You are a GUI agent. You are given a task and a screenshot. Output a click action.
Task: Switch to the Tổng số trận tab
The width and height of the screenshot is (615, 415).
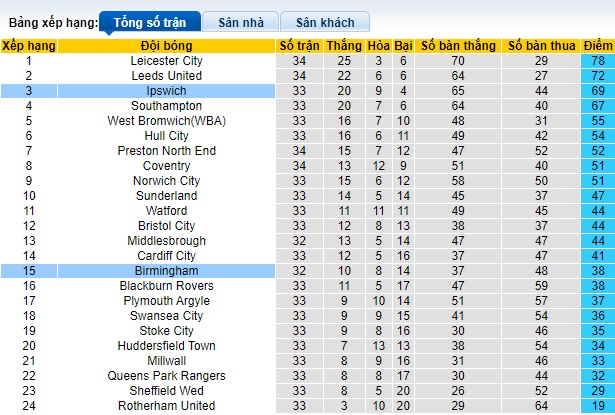[150, 21]
